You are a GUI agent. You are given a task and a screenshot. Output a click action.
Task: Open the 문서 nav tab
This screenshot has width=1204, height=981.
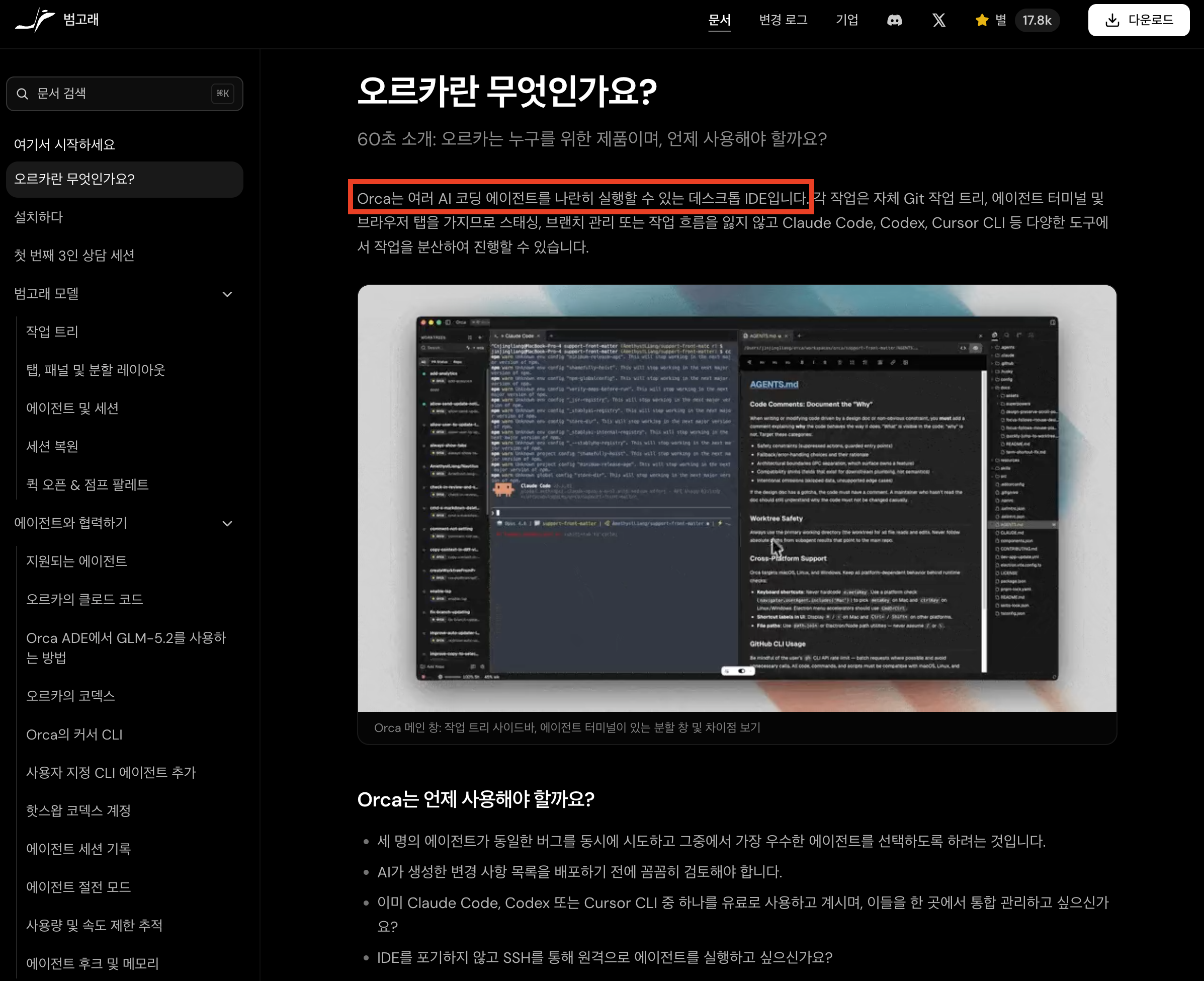click(x=719, y=20)
